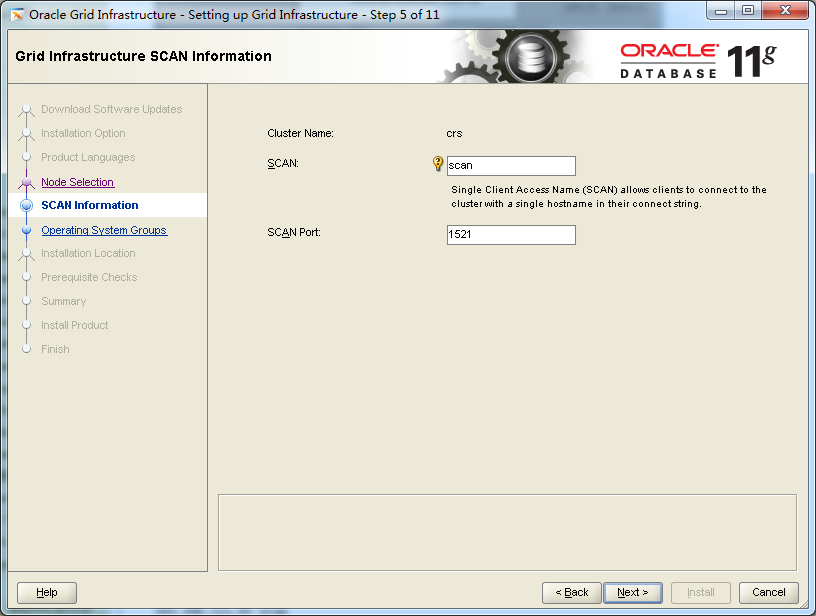Click the 'Grid Infrastructure SCAN Information' heading
The height and width of the screenshot is (616, 816).
pos(143,56)
